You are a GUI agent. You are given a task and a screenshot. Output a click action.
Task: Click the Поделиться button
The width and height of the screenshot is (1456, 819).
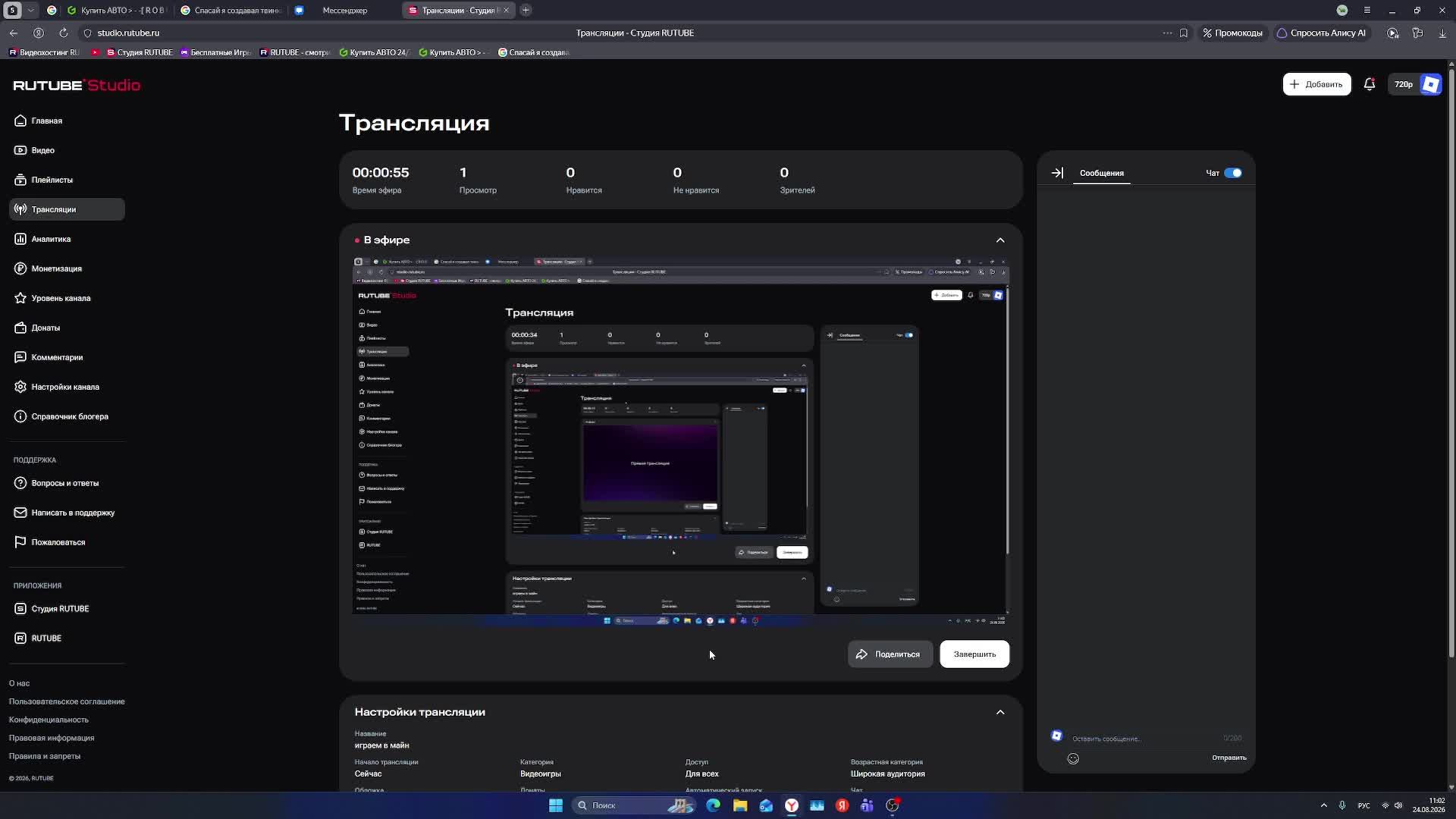click(890, 654)
